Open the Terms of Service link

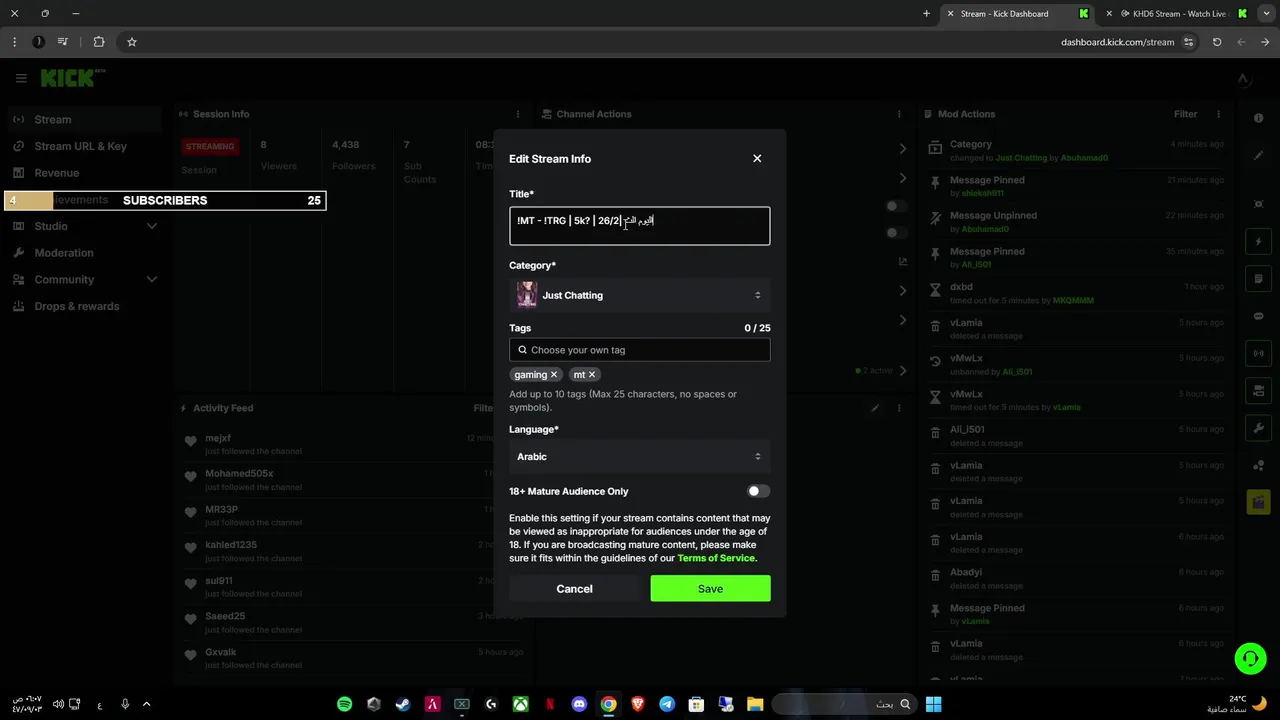tap(716, 558)
